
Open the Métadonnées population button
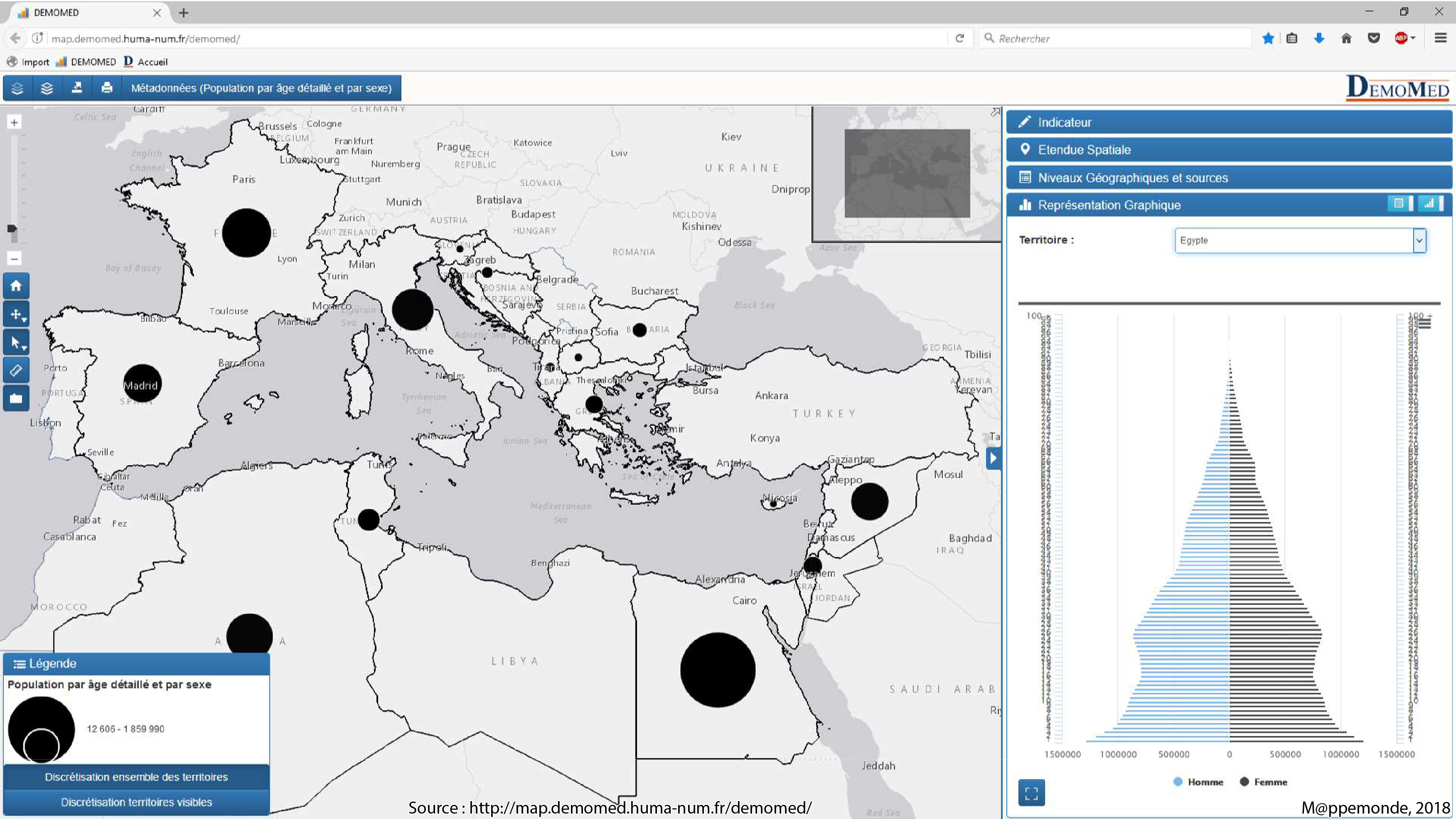click(x=261, y=88)
